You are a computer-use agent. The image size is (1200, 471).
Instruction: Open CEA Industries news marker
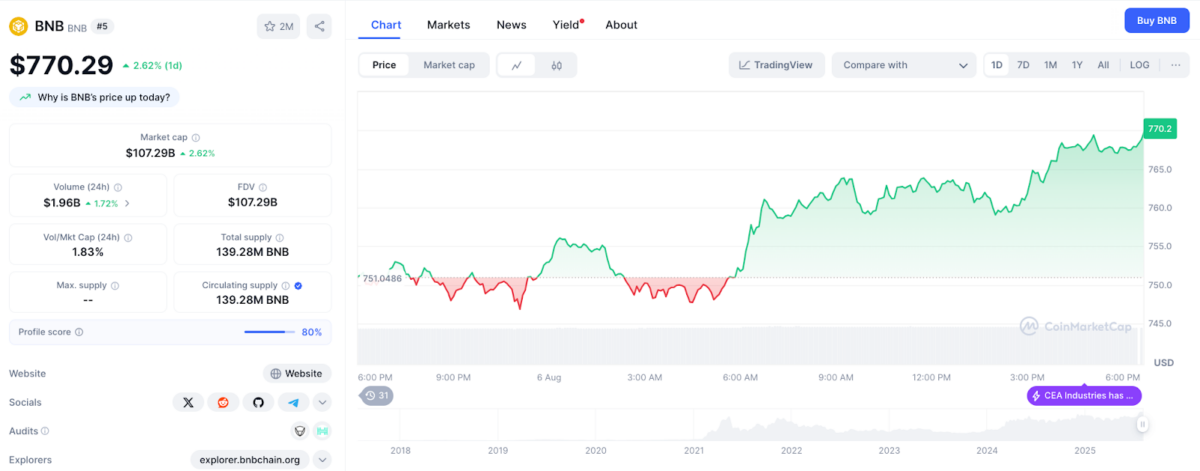[1084, 395]
